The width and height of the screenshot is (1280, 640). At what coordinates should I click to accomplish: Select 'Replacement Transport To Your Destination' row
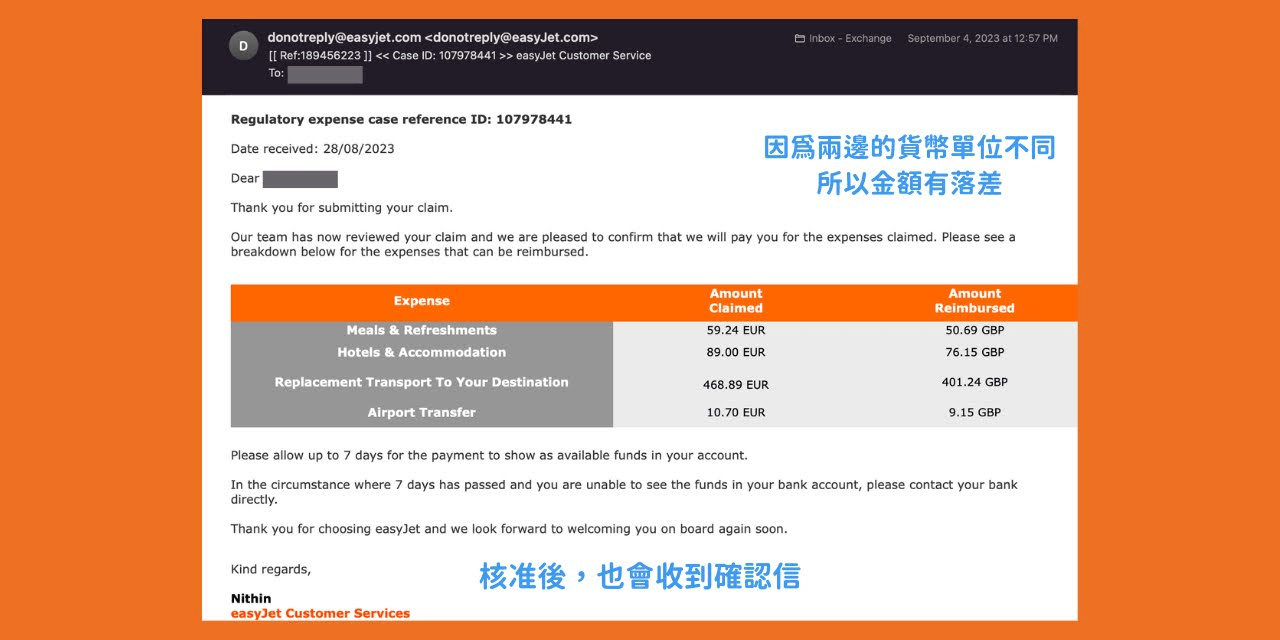(421, 382)
